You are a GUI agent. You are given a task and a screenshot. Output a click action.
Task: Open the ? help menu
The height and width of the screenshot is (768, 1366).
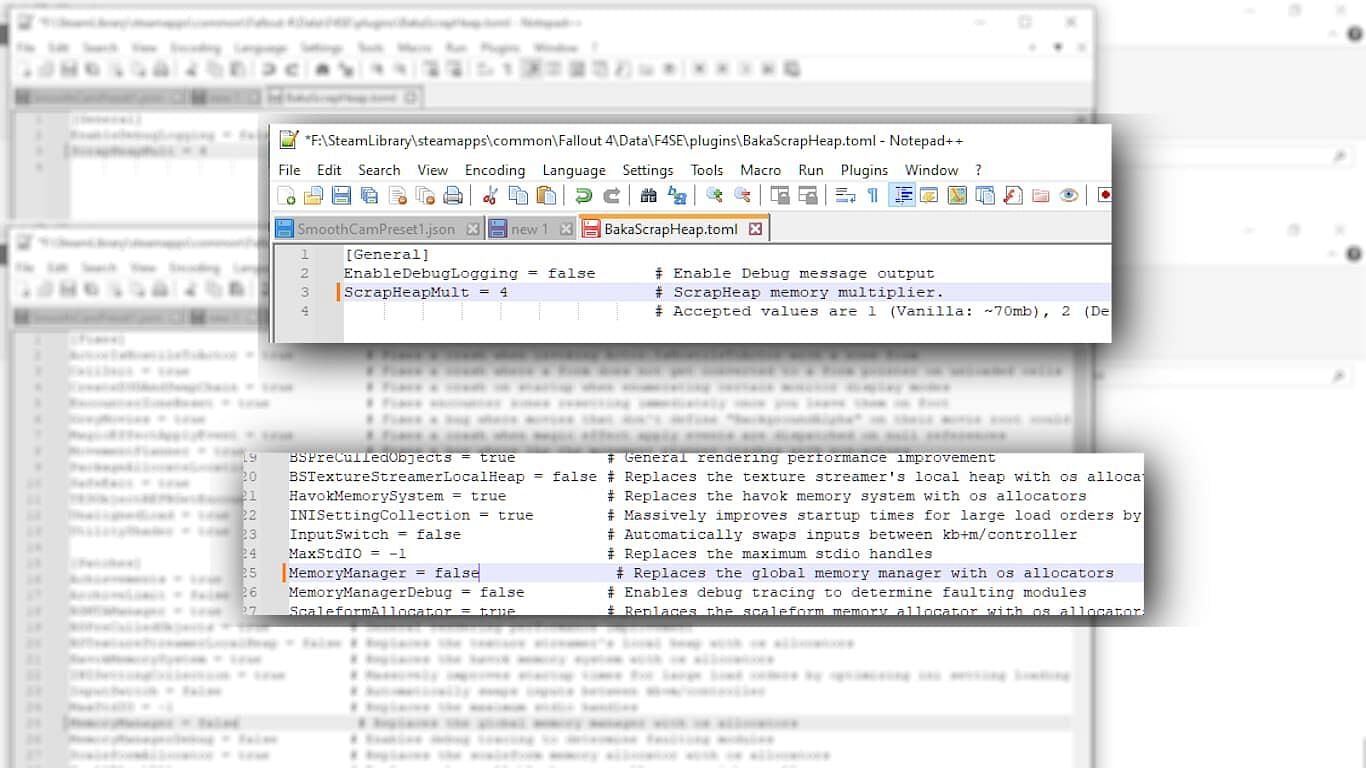978,170
